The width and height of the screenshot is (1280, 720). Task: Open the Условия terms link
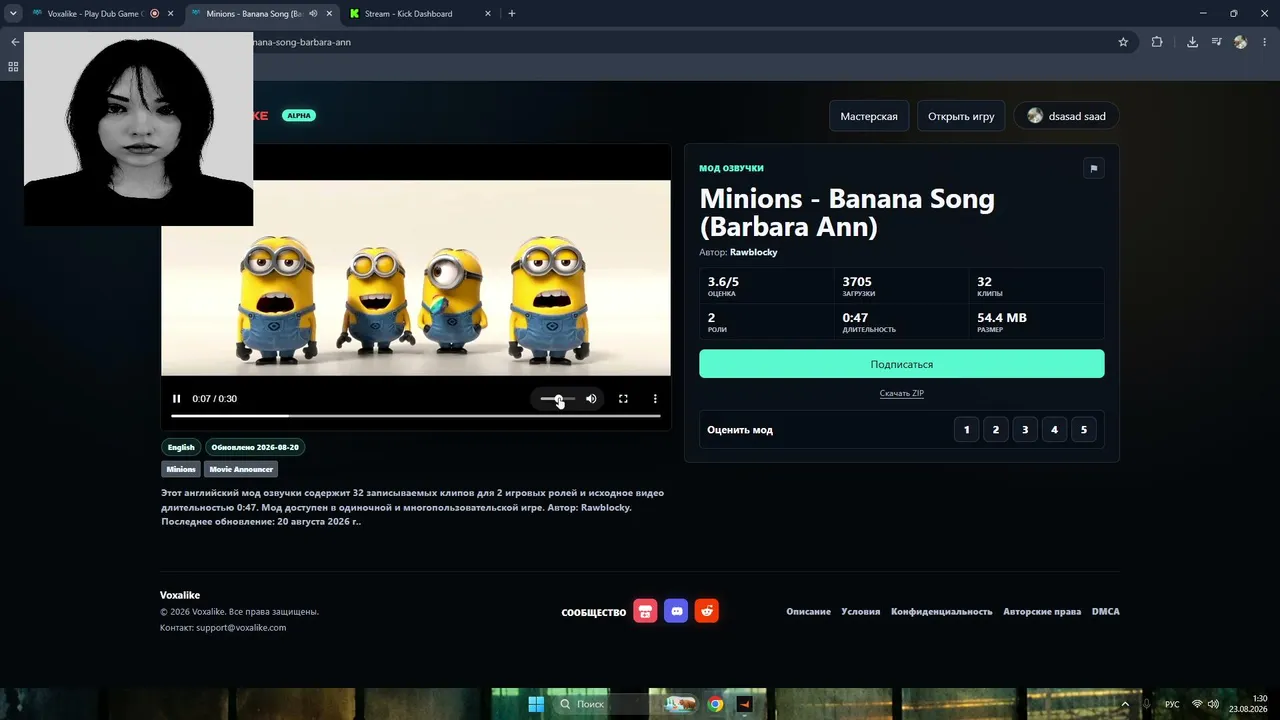(861, 611)
